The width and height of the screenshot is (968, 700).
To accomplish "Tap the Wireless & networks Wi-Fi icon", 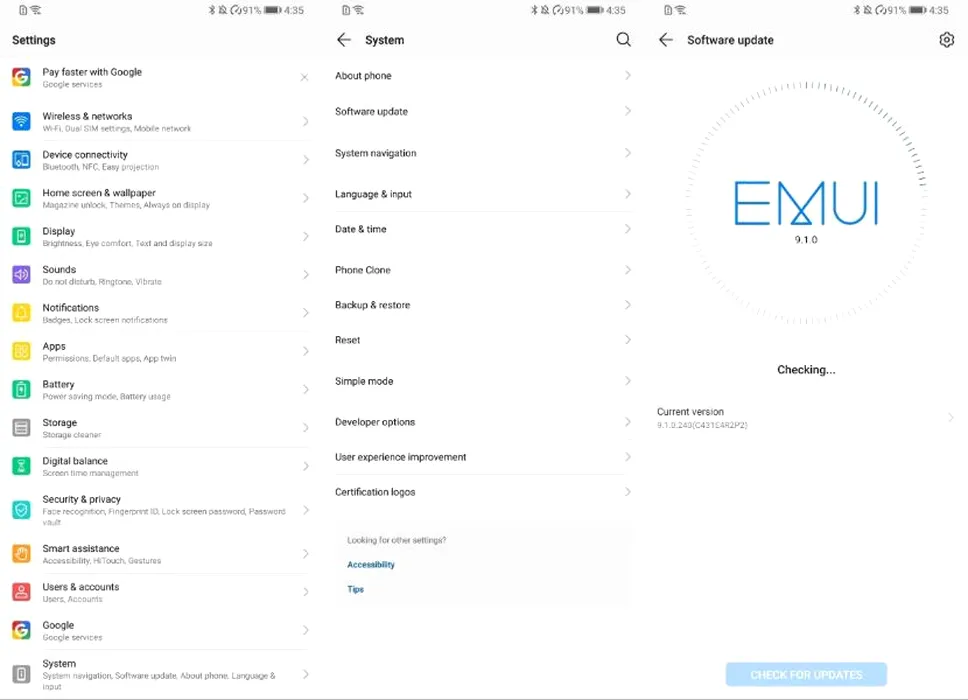I will point(22,121).
